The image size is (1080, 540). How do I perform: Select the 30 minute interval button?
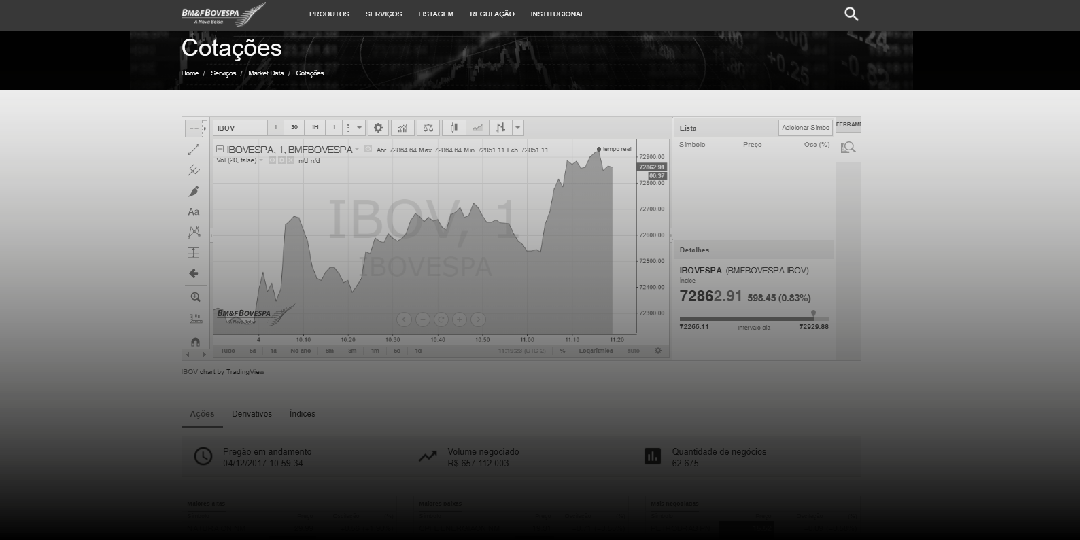coord(295,127)
